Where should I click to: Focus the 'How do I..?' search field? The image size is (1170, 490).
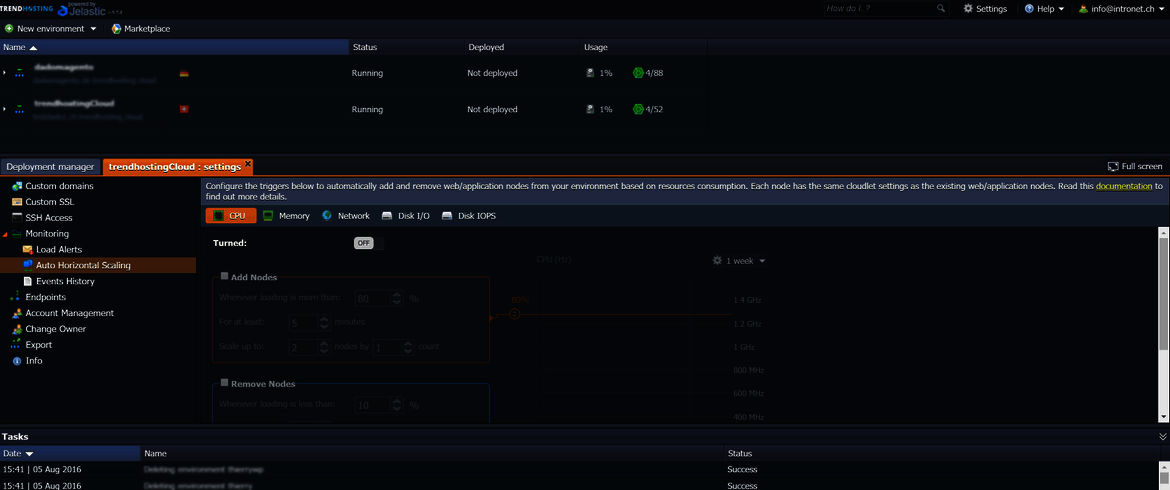click(879, 8)
